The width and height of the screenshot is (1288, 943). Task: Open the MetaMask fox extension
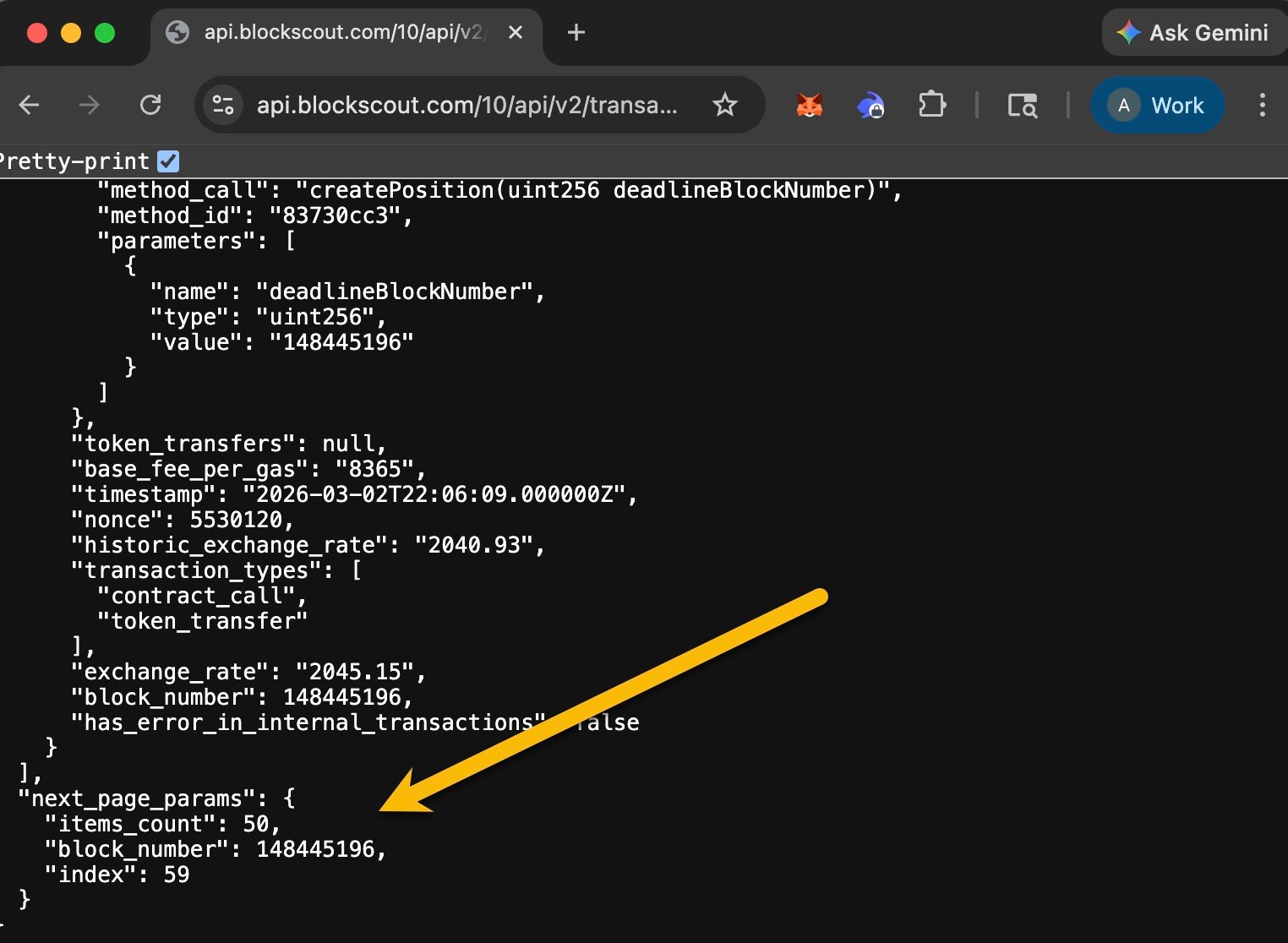(810, 105)
